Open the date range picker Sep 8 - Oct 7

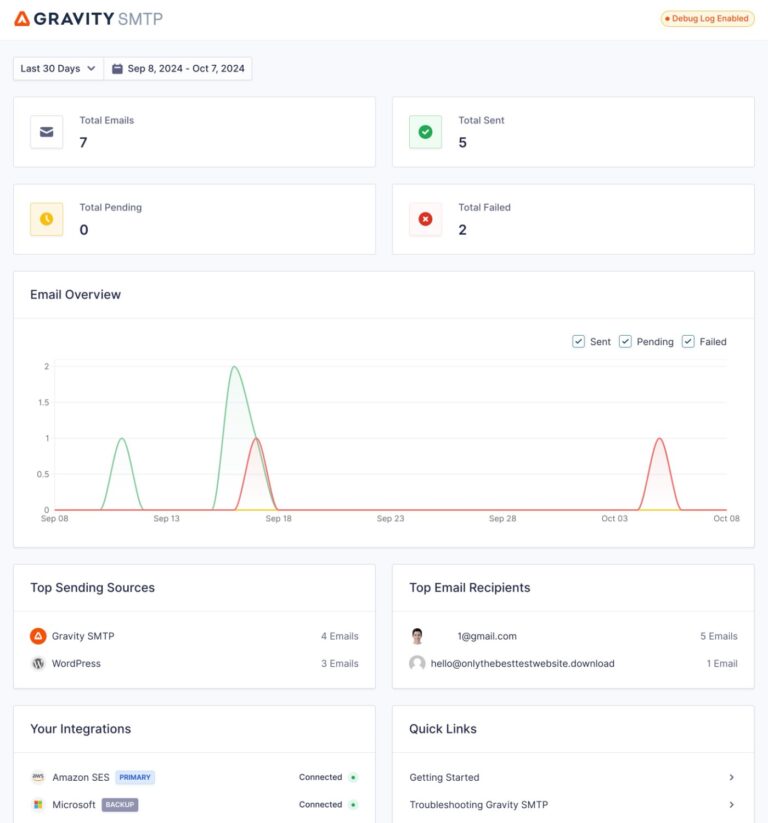click(x=178, y=69)
